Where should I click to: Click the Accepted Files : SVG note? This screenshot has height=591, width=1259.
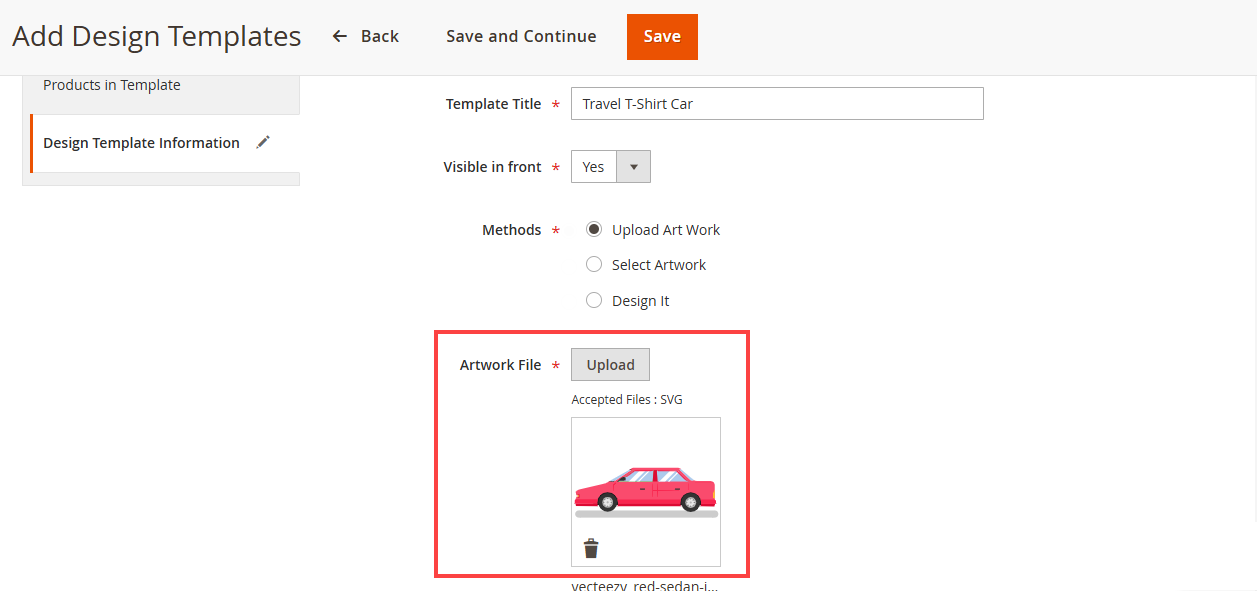627,400
